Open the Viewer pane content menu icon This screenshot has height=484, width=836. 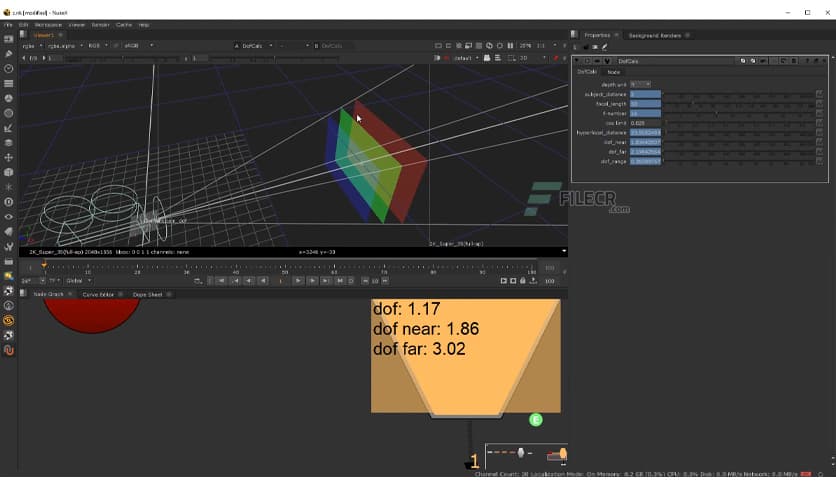pyautogui.click(x=23, y=35)
